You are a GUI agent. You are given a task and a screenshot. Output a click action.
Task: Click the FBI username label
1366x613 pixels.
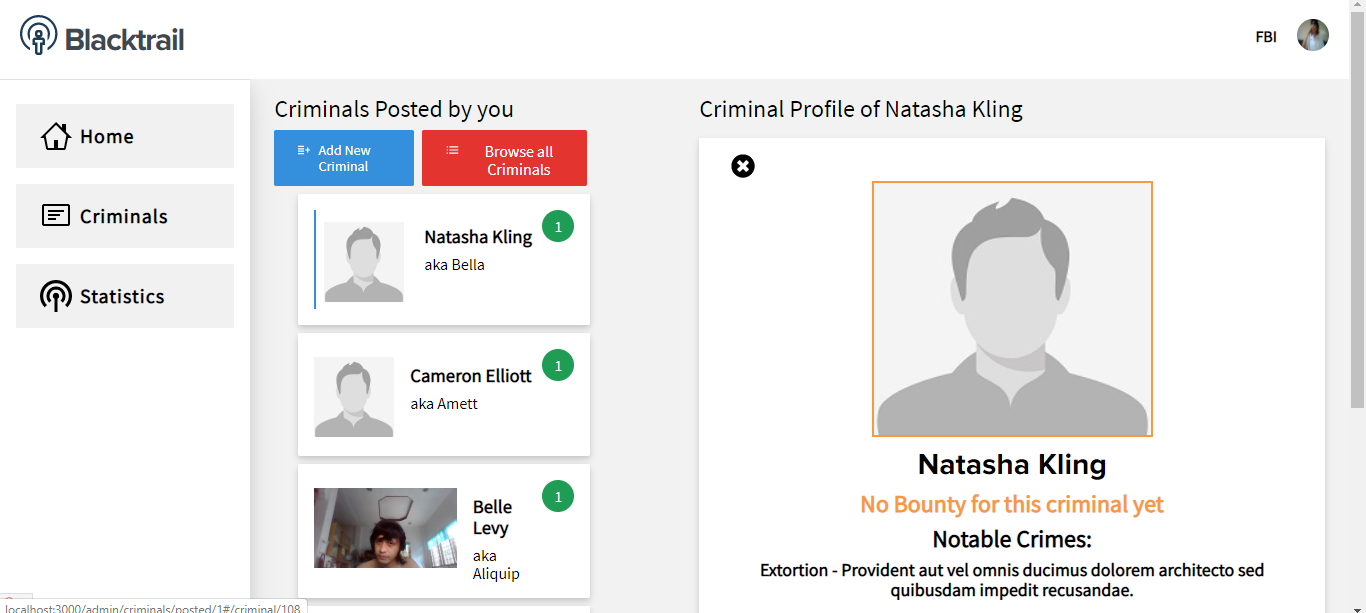[1266, 37]
